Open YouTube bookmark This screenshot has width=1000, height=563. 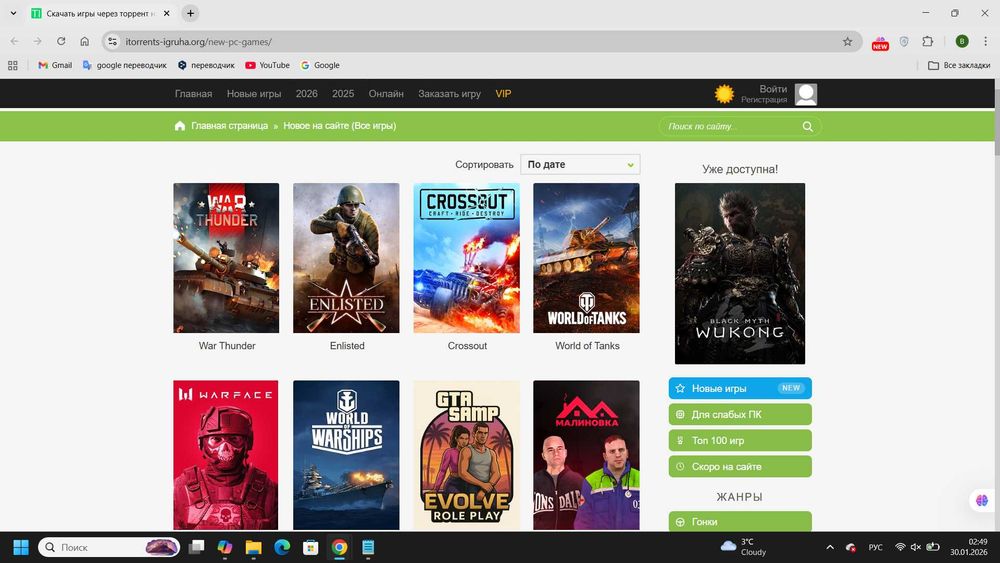coord(267,65)
